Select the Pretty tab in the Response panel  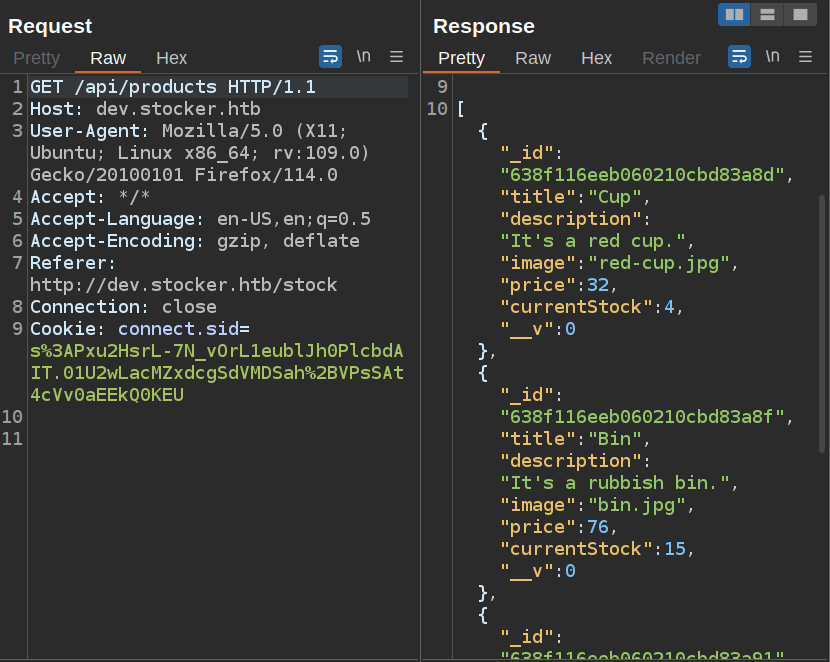coord(461,58)
